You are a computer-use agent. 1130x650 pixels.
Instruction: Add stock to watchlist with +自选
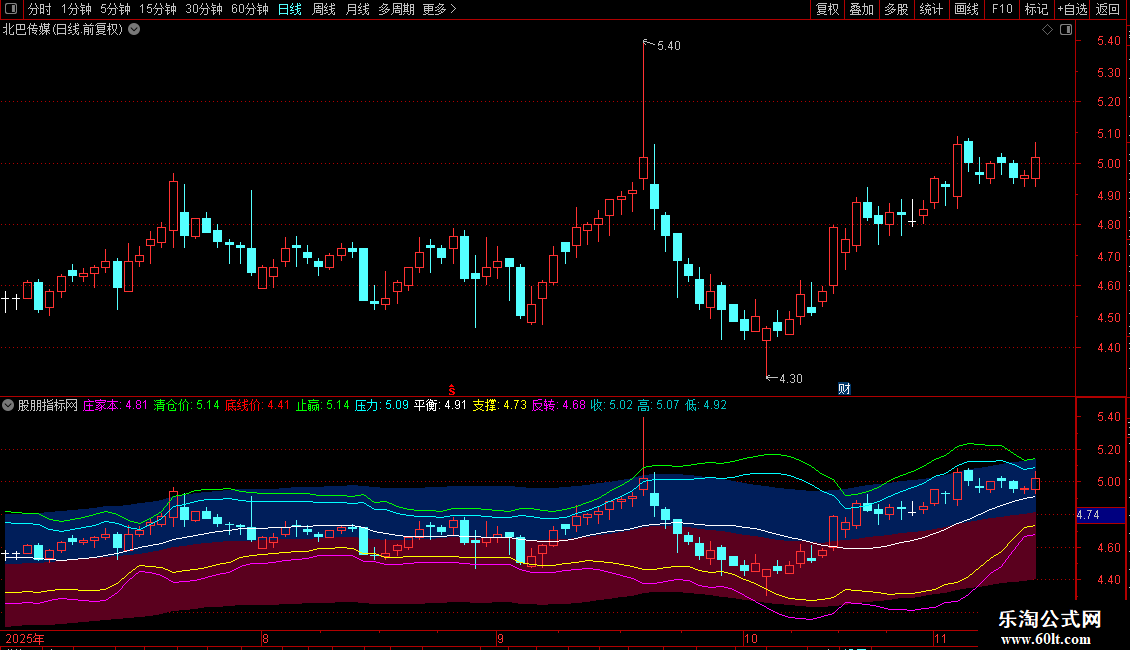(1072, 10)
